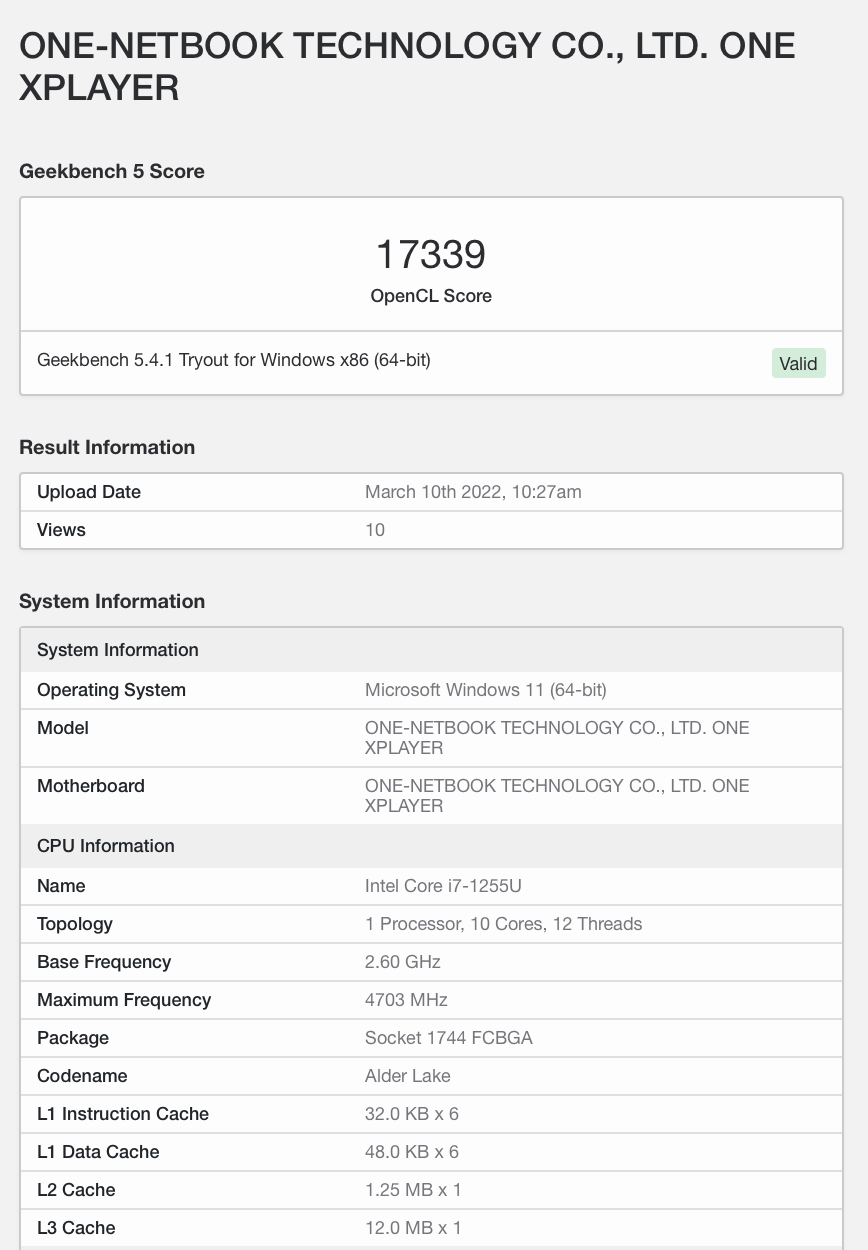Click the Result Information section heading
Image resolution: width=868 pixels, height=1250 pixels.
107,447
